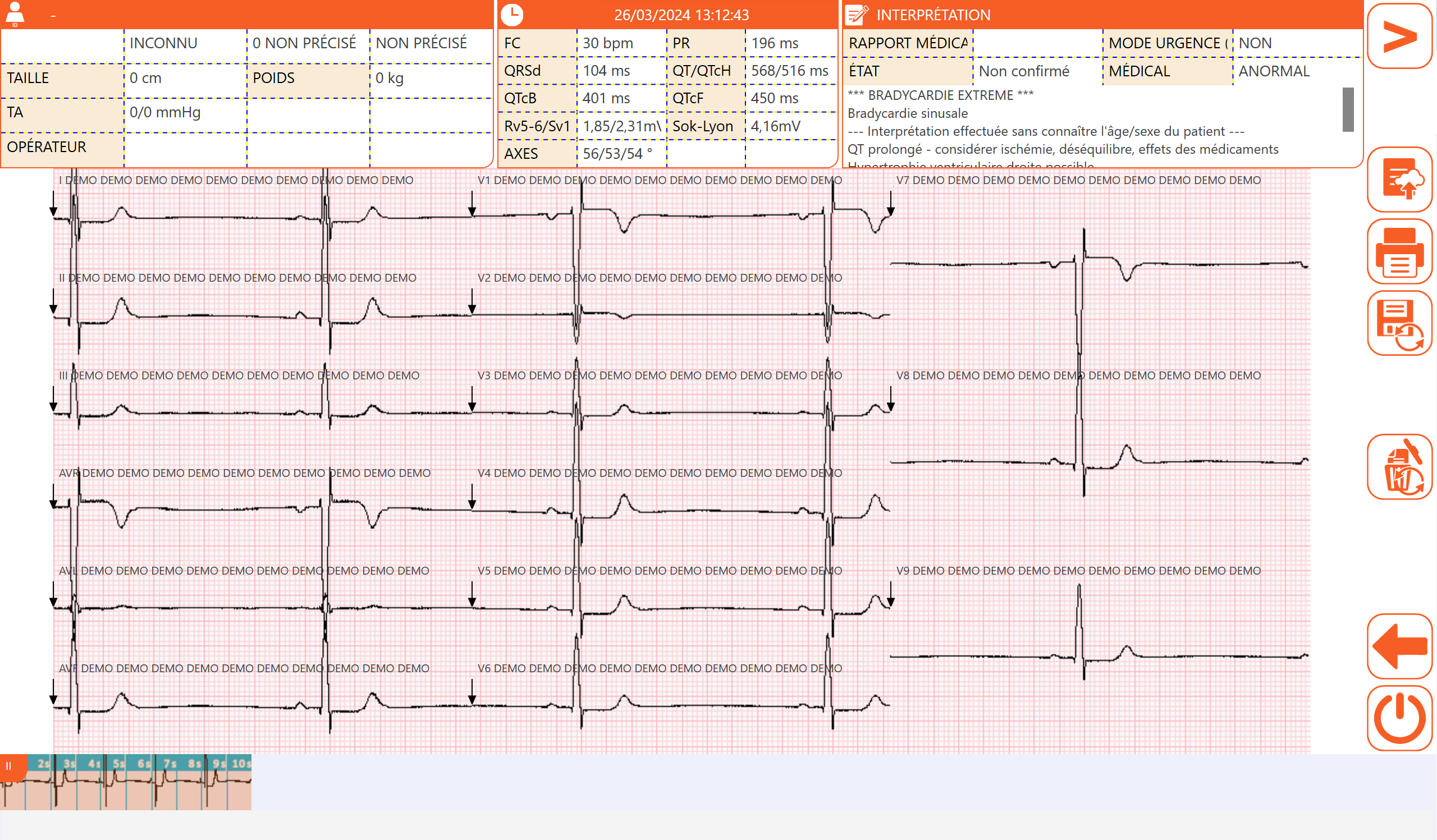Delete the current ECG recording
This screenshot has height=840, width=1437.
[1401, 469]
